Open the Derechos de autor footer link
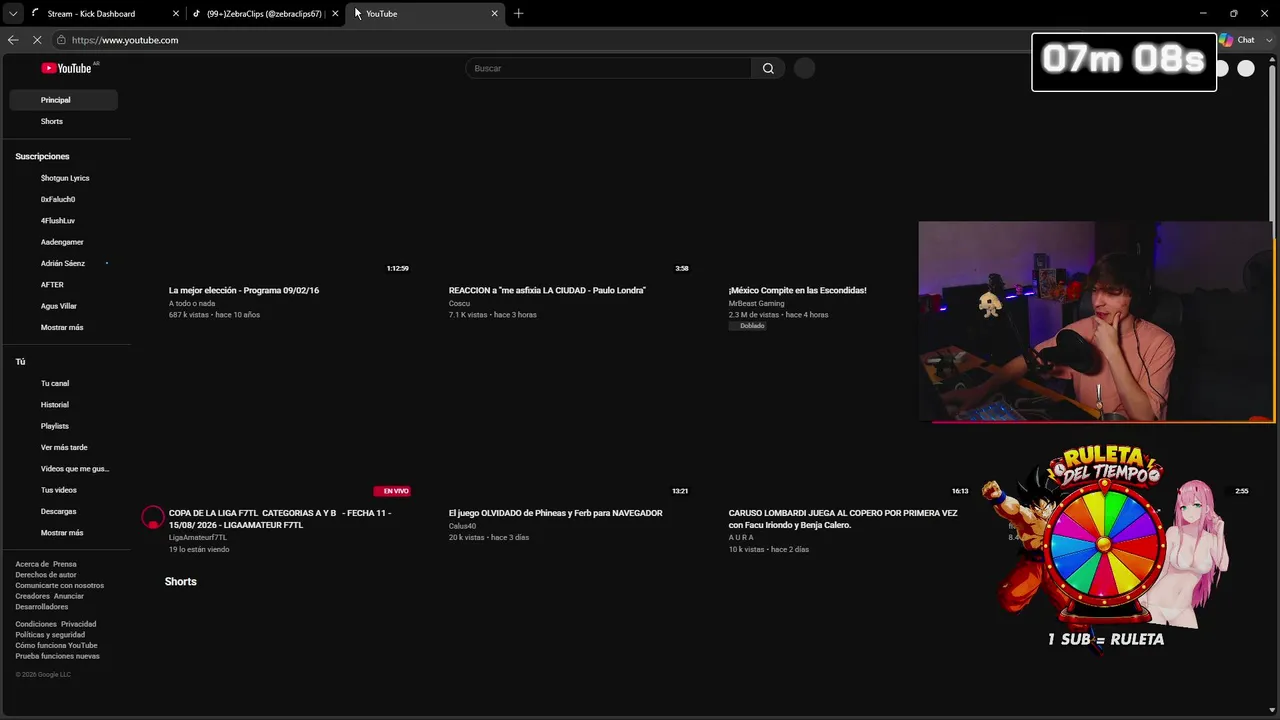The height and width of the screenshot is (720, 1280). click(46, 575)
